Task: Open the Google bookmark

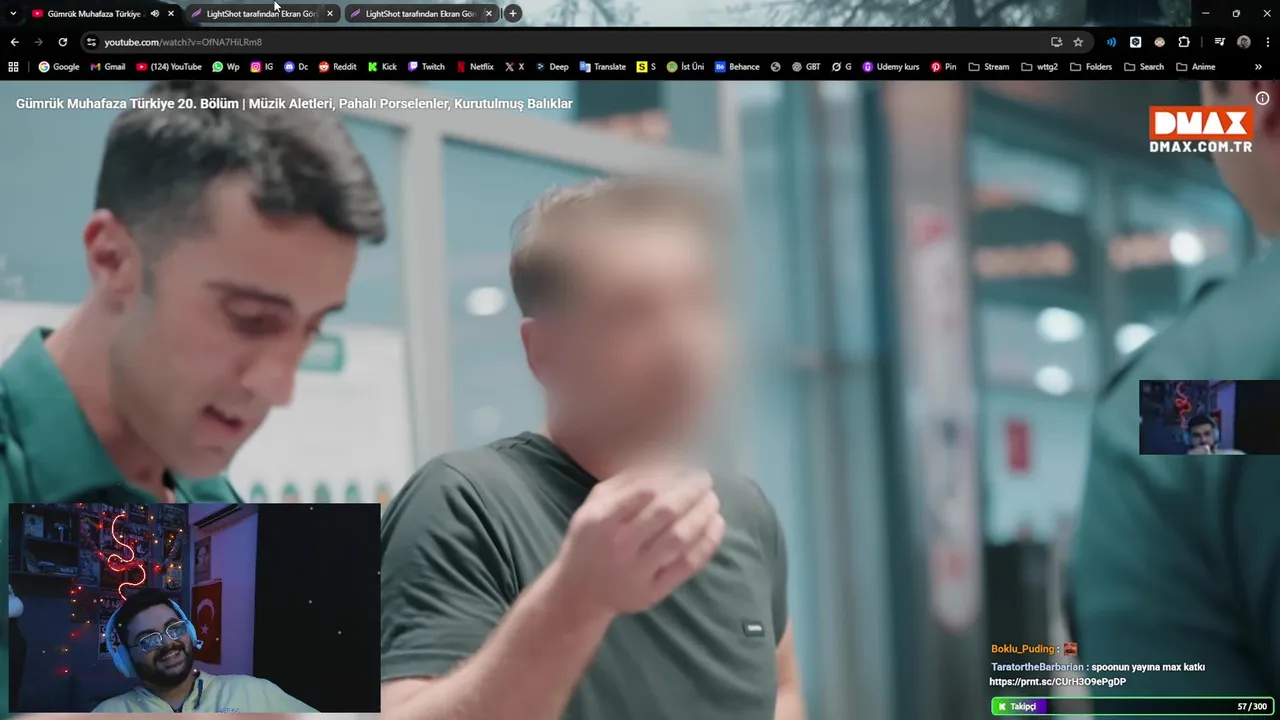Action: (x=59, y=67)
